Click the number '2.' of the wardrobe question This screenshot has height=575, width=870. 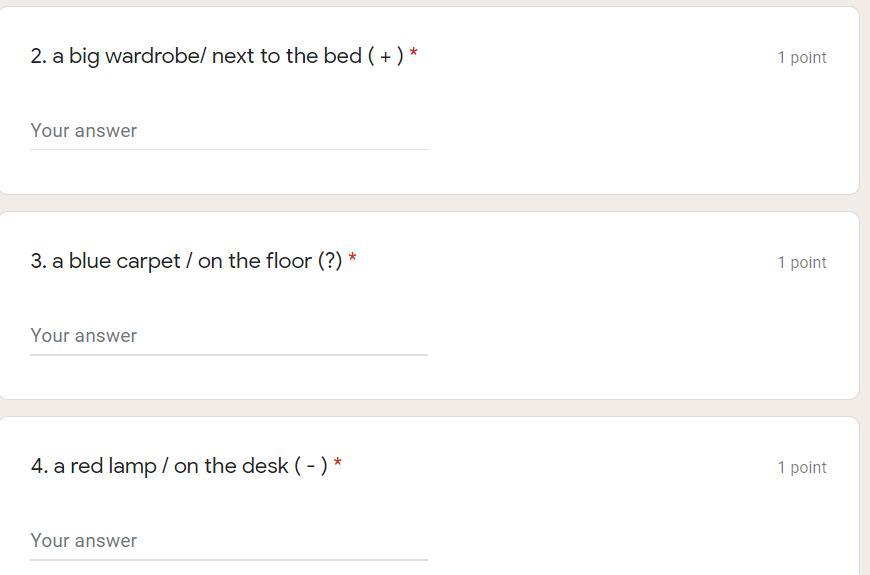pyautogui.click(x=39, y=57)
